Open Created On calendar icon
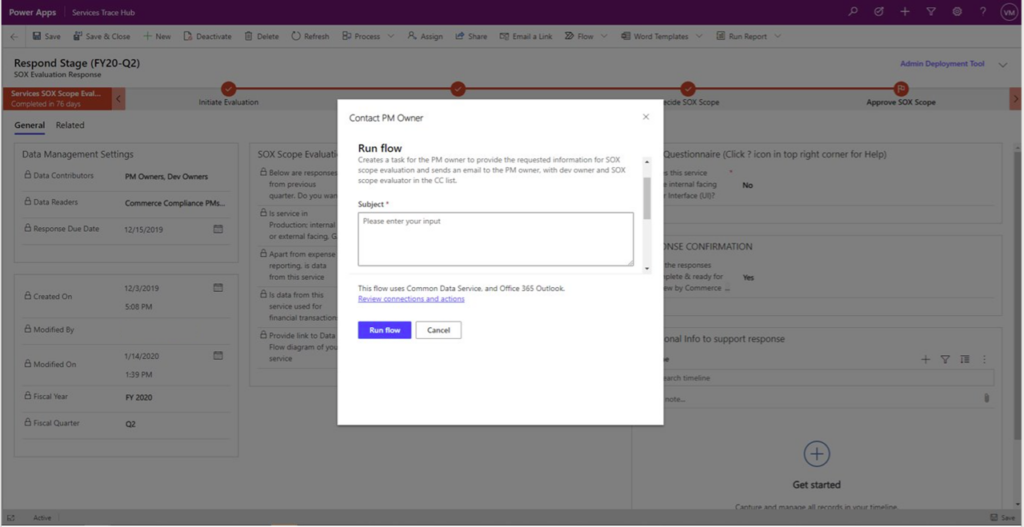 [x=218, y=287]
